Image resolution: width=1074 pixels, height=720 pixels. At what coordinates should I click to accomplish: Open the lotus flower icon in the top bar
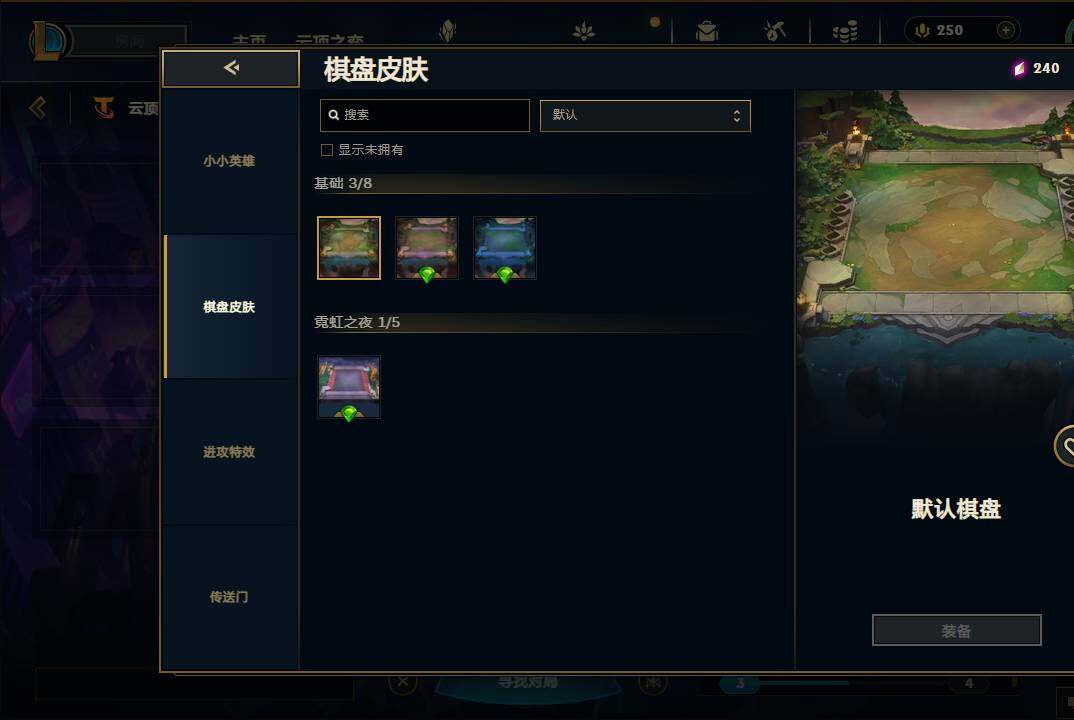click(584, 31)
